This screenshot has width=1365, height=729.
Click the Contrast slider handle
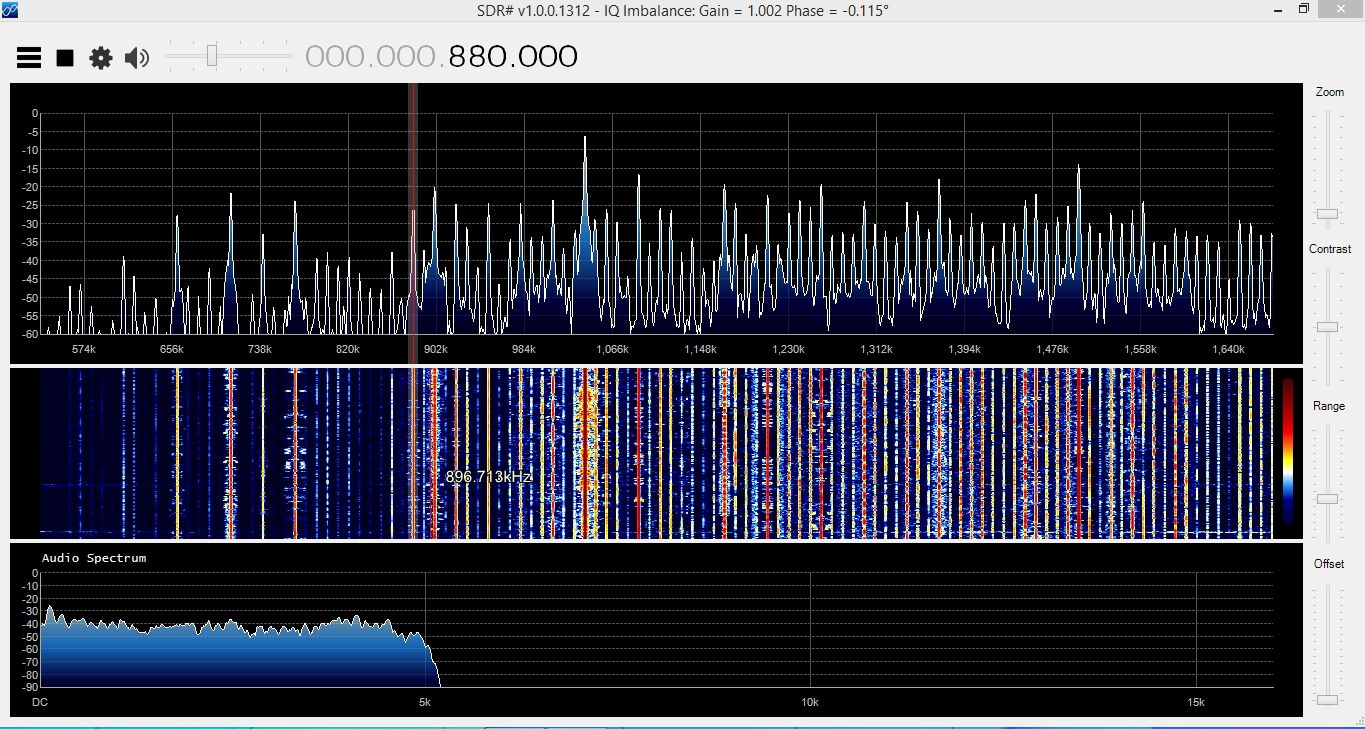pos(1327,327)
